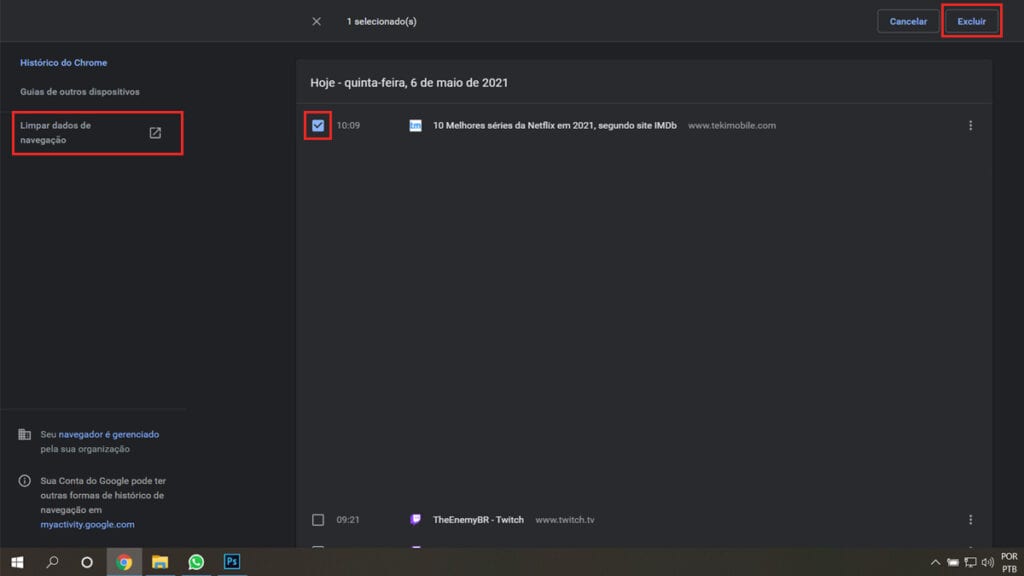Click the X to clear selection
The image size is (1024, 576).
coord(316,22)
